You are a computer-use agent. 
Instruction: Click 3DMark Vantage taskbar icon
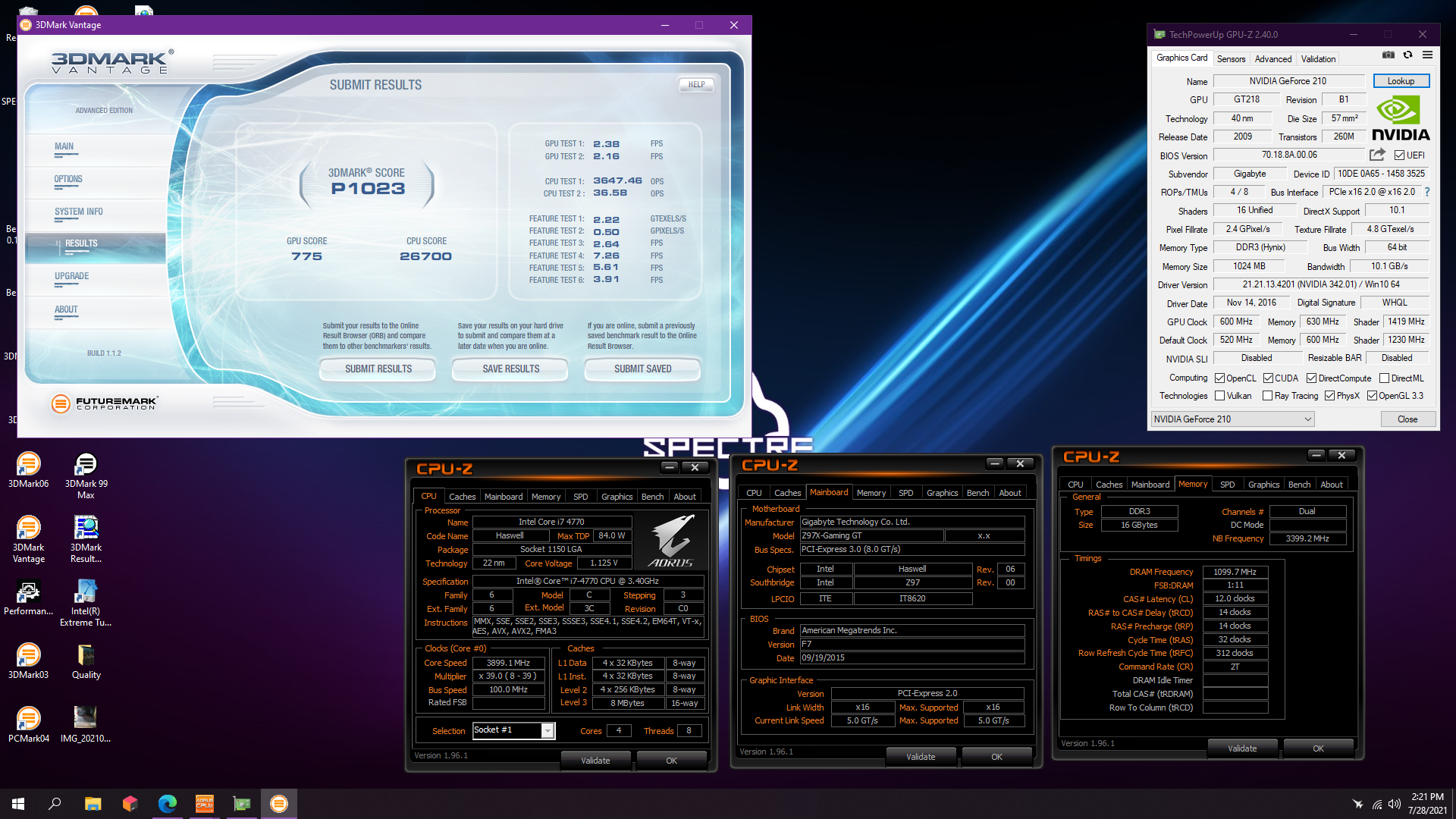pyautogui.click(x=279, y=804)
